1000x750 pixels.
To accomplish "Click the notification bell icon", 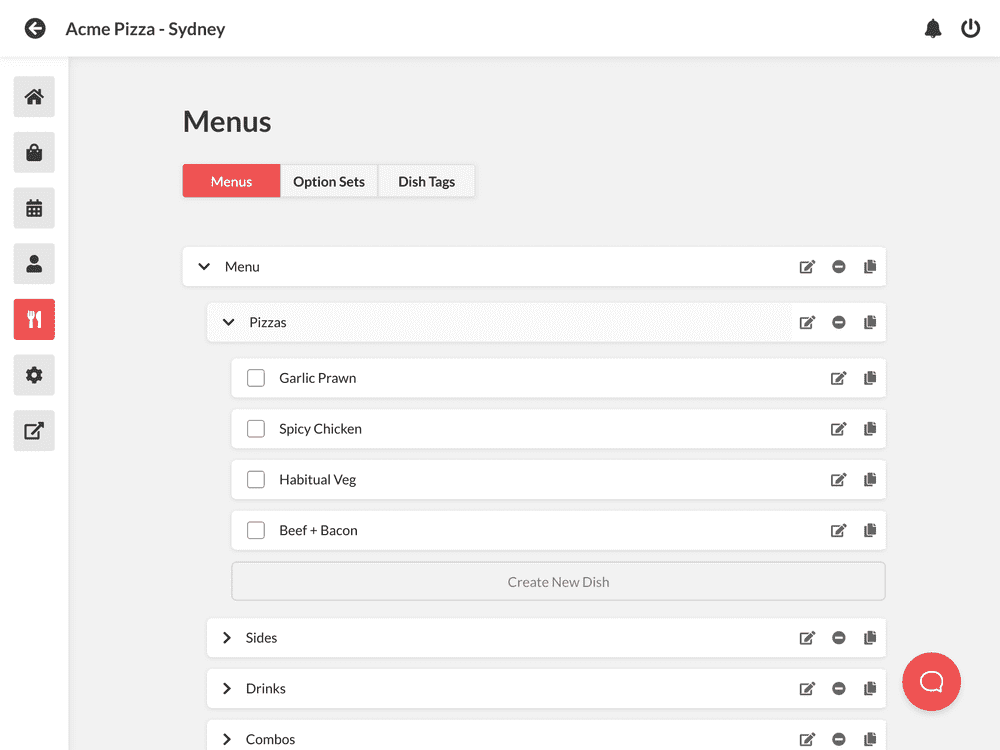I will (x=933, y=29).
